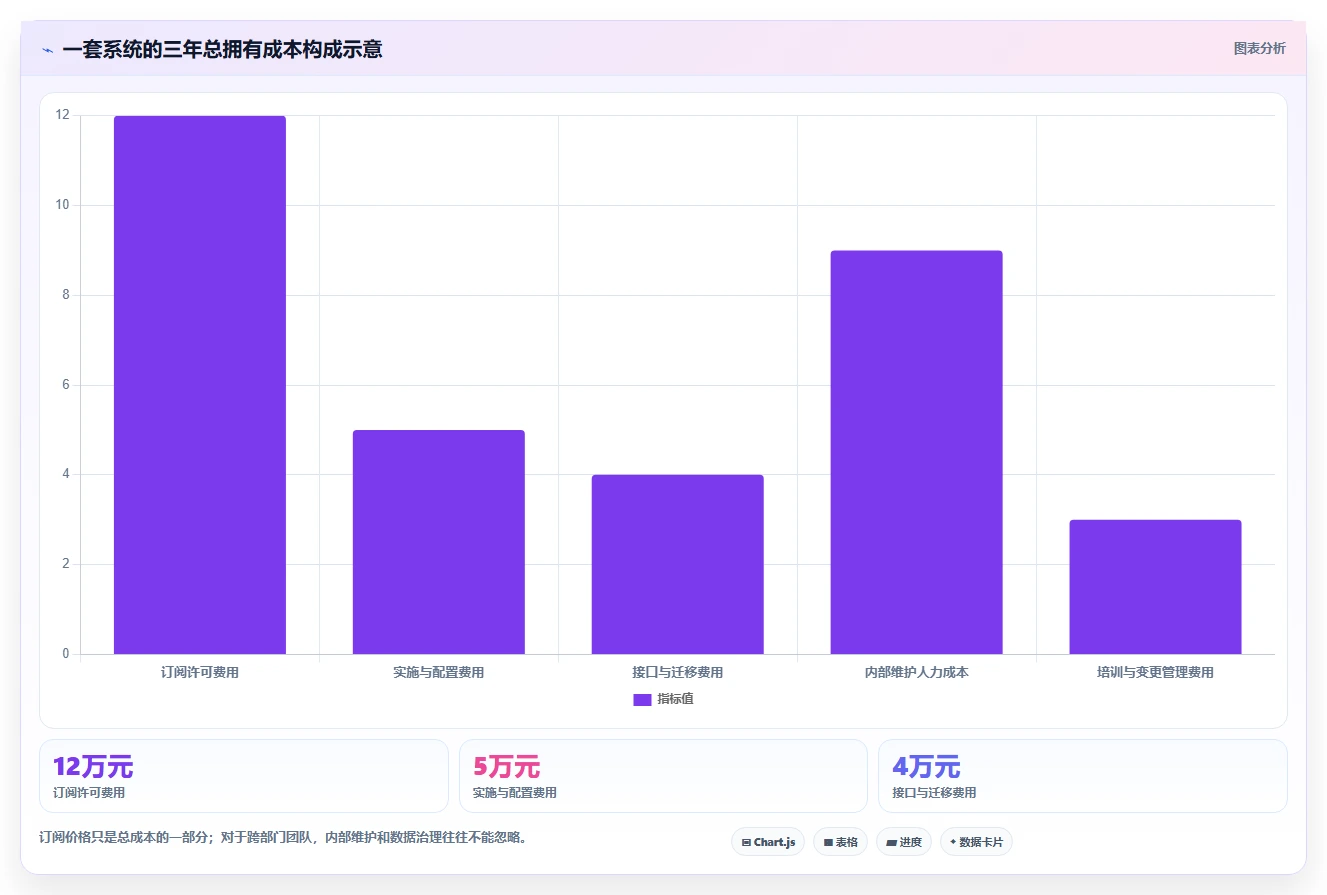This screenshot has width=1327, height=895.
Task: Click the chart title 一套系统的三年总拥有成本构成示意
Action: click(222, 49)
